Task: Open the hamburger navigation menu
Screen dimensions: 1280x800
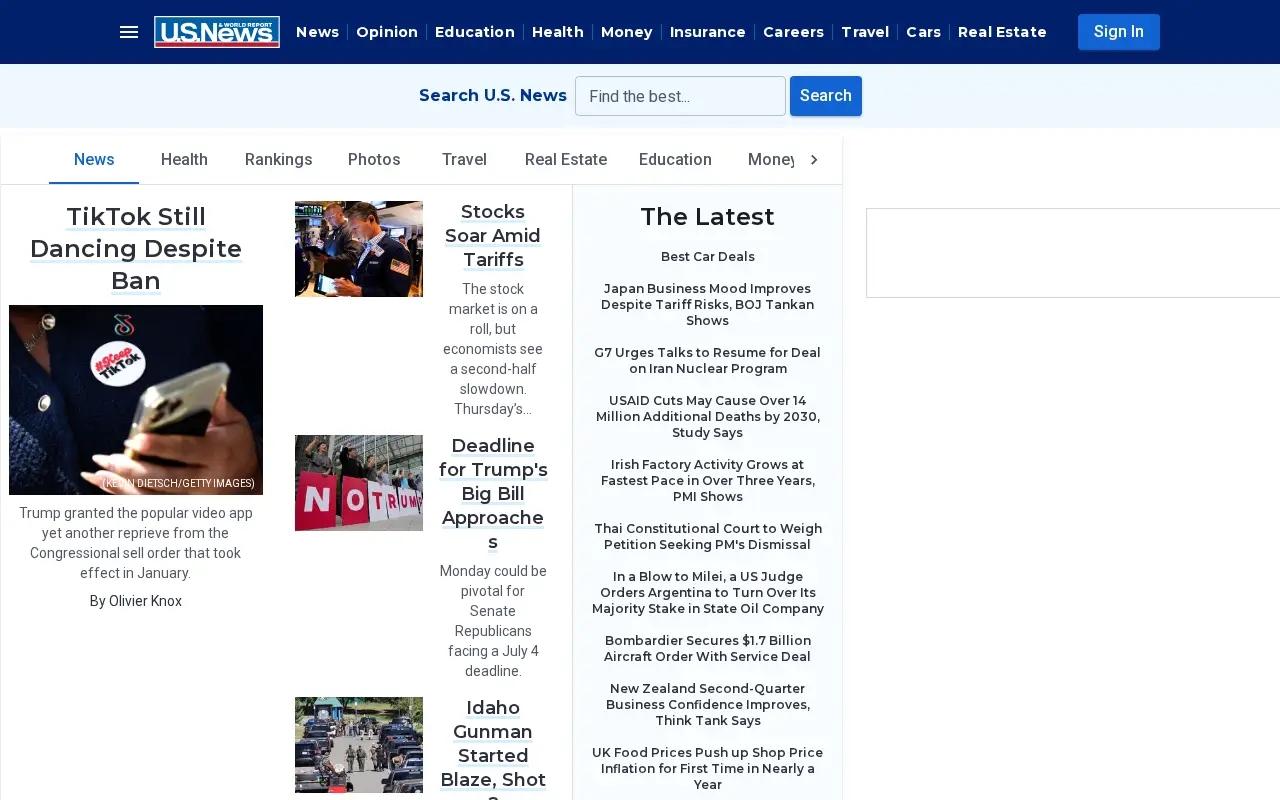Action: pos(129,32)
